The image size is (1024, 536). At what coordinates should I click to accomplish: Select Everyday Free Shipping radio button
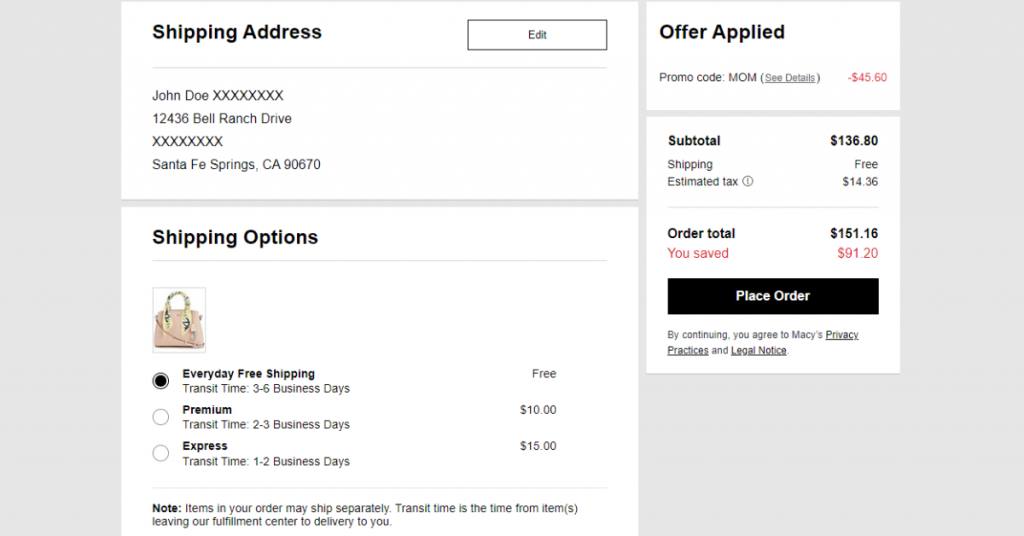[x=161, y=381]
